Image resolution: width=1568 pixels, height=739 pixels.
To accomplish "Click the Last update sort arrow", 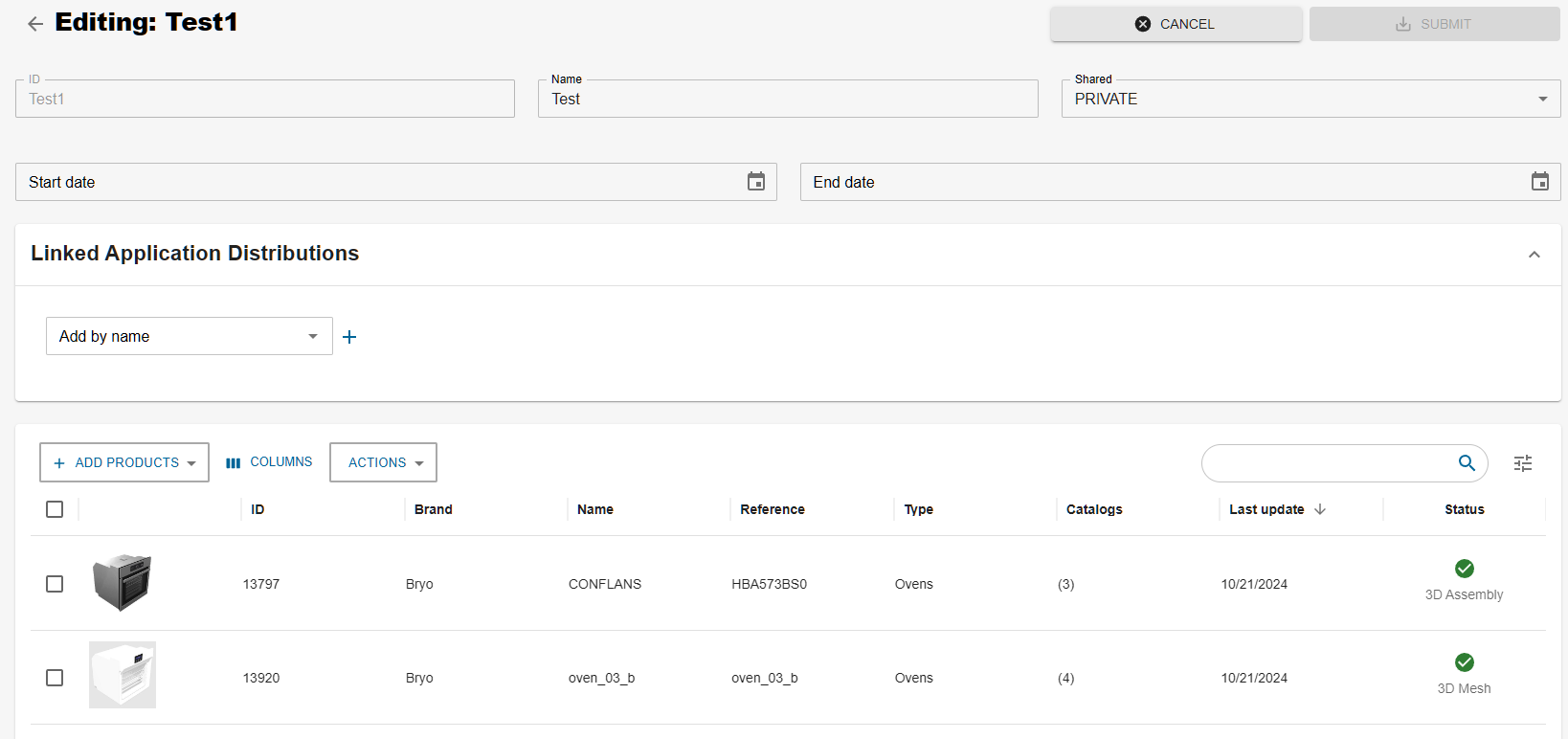I will [x=1320, y=509].
